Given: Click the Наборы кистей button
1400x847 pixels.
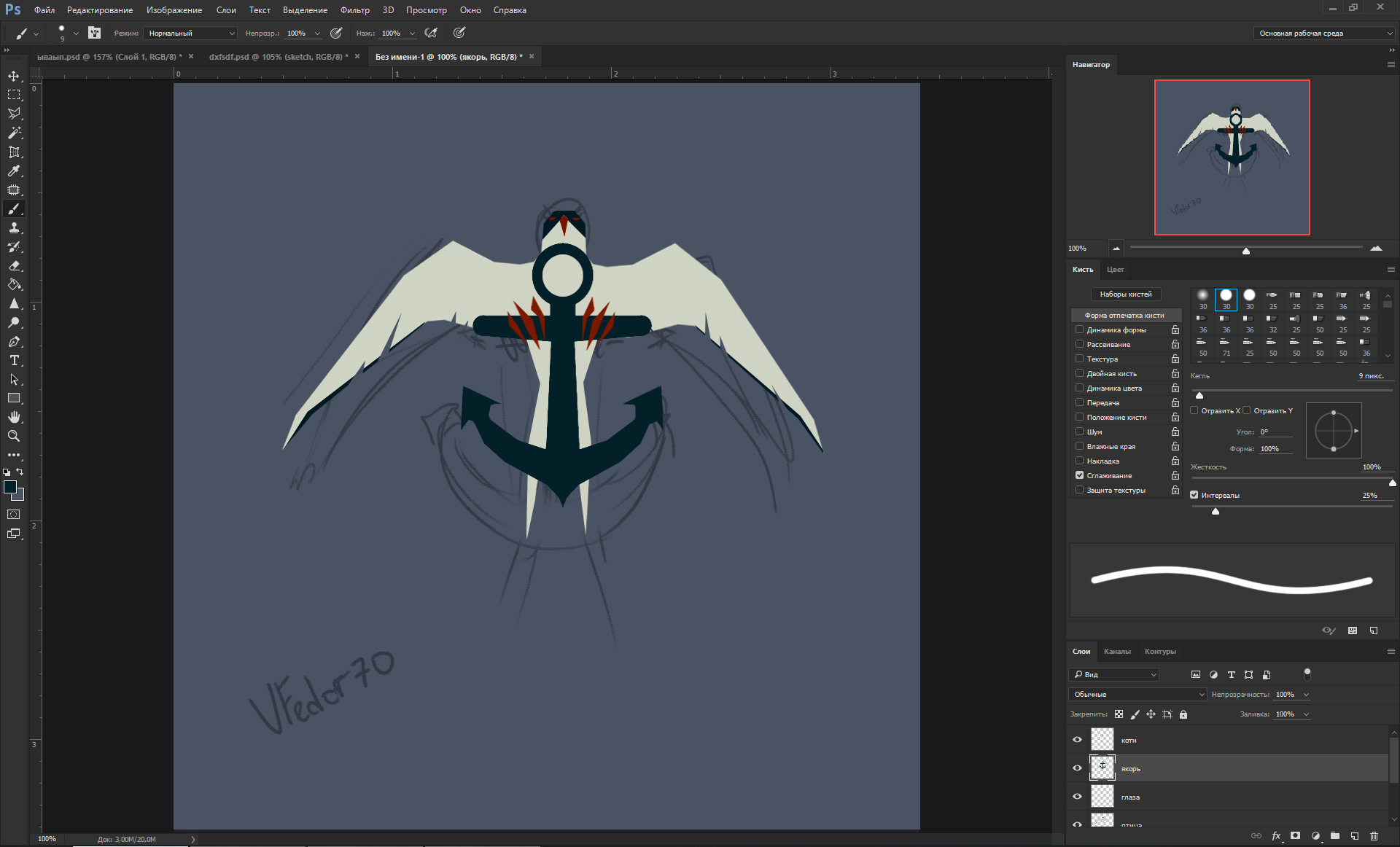Looking at the screenshot, I should coord(1126,294).
